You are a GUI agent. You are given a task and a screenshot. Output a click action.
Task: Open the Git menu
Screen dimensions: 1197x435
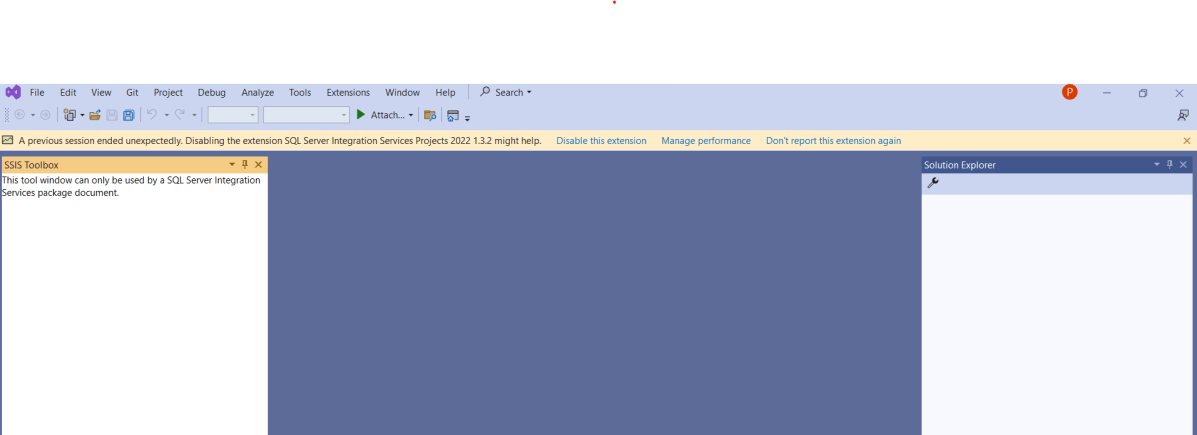[132, 92]
